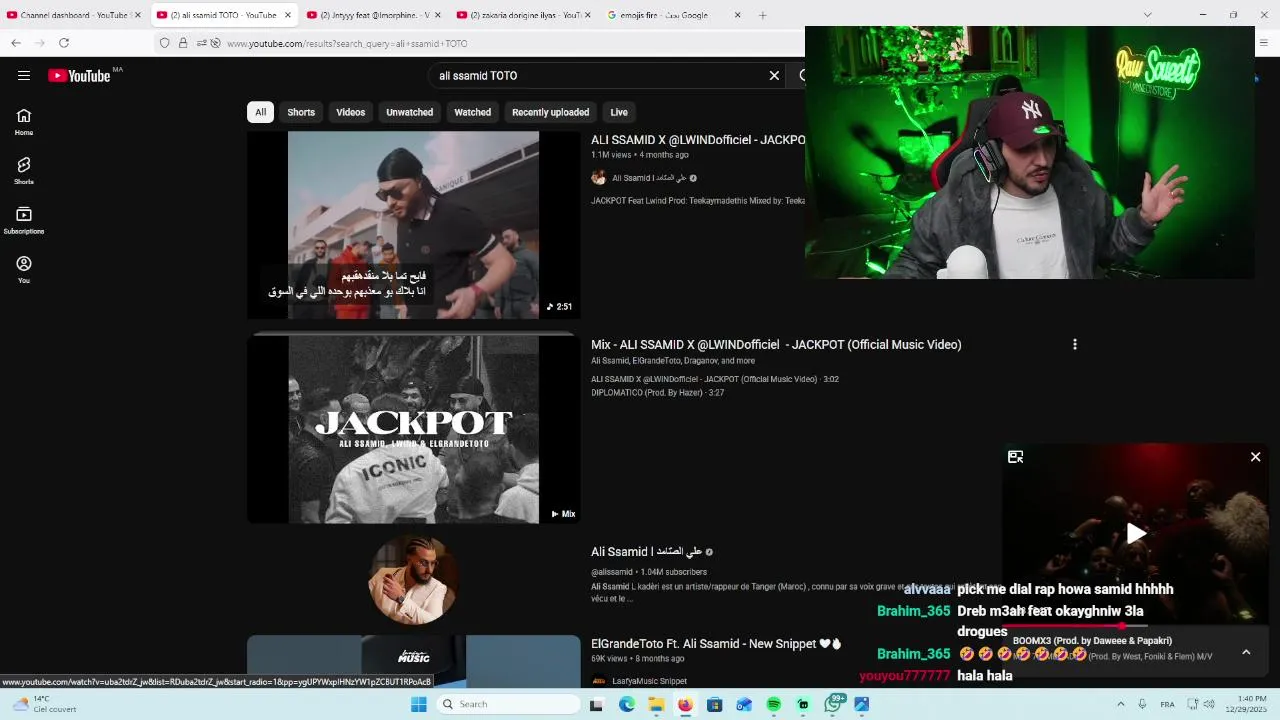Click the YouTube search input field
Screen dimensions: 1280x720
pos(600,75)
